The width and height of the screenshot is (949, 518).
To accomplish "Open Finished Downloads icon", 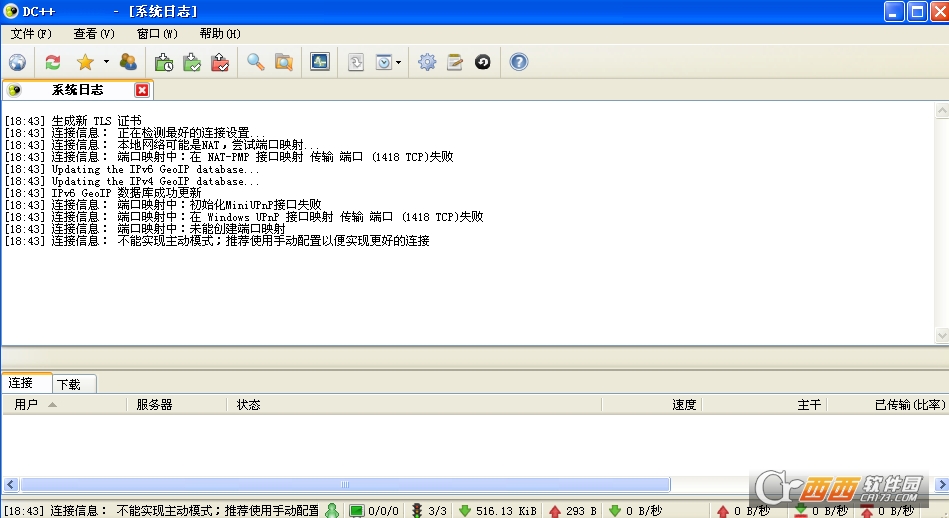I will click(x=192, y=62).
